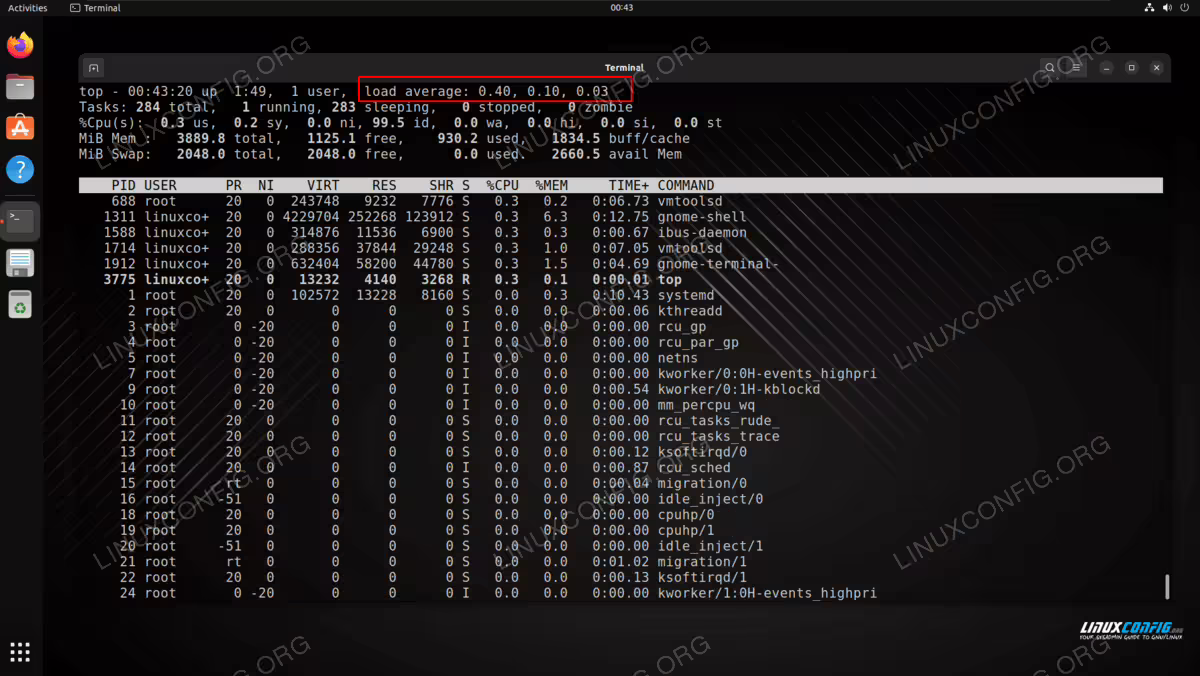The width and height of the screenshot is (1200, 676).
Task: Select the Terminal icon in dock
Action: pos(20,221)
